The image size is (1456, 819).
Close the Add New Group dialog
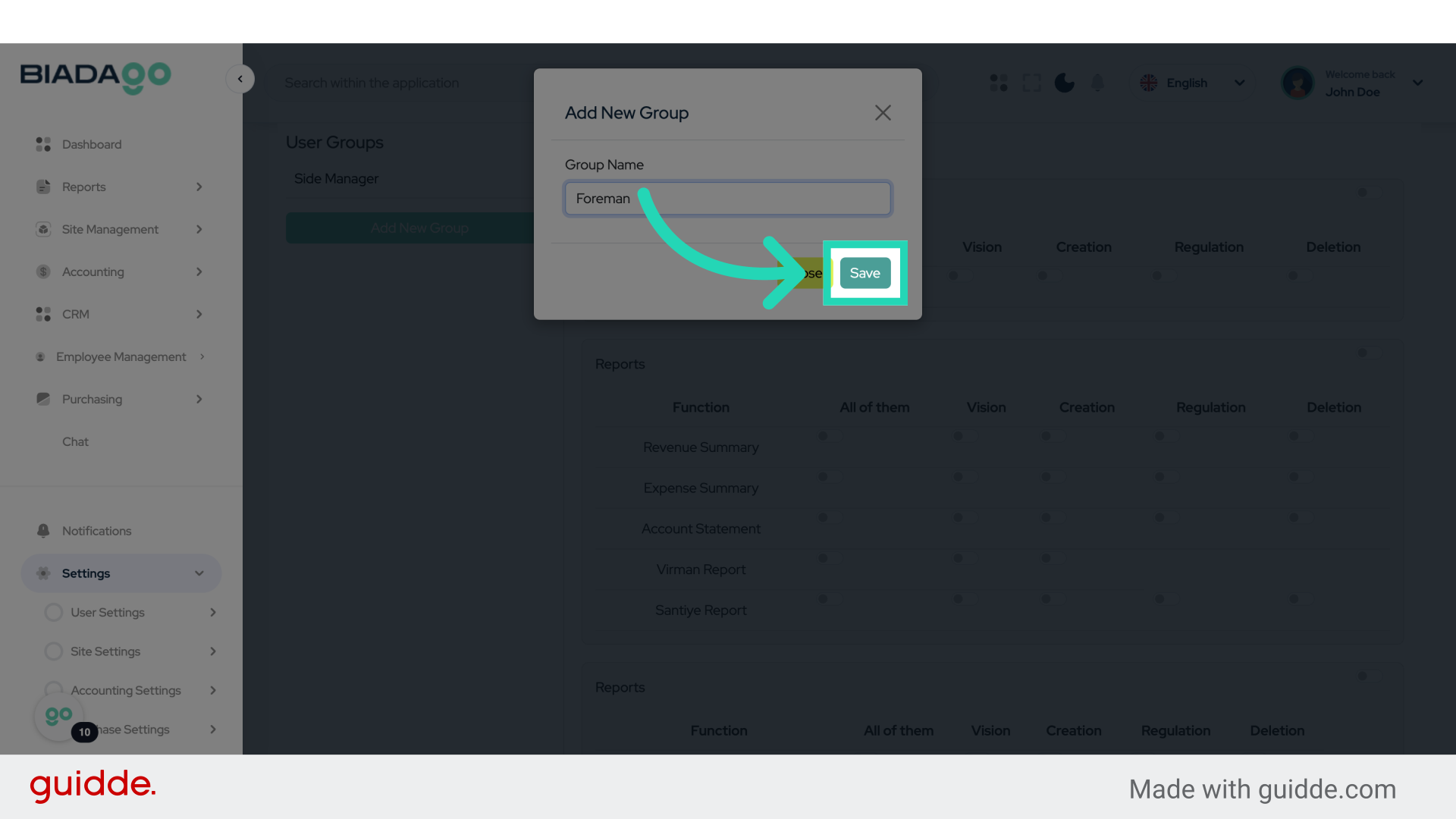(882, 113)
